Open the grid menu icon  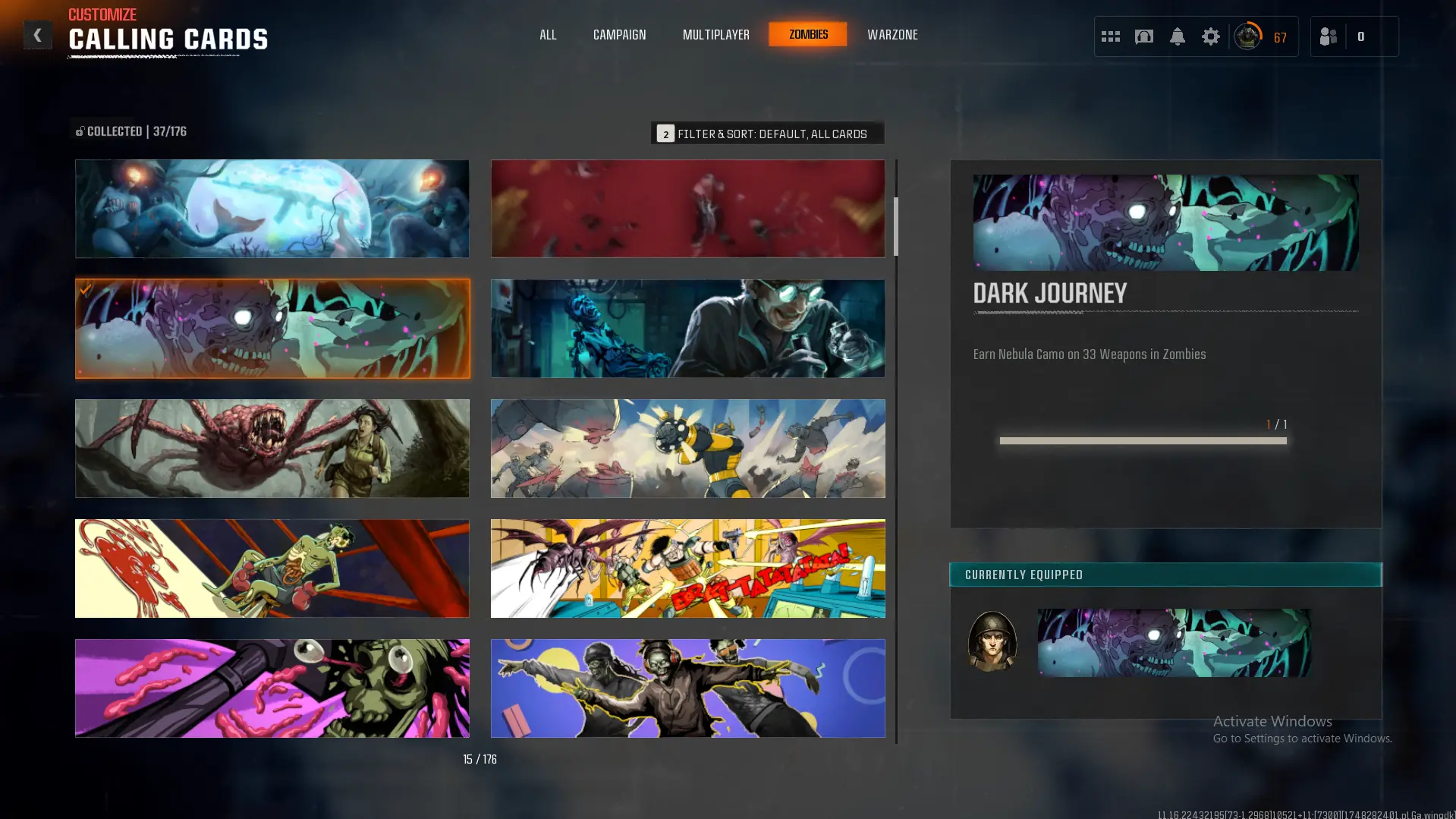coord(1110,36)
